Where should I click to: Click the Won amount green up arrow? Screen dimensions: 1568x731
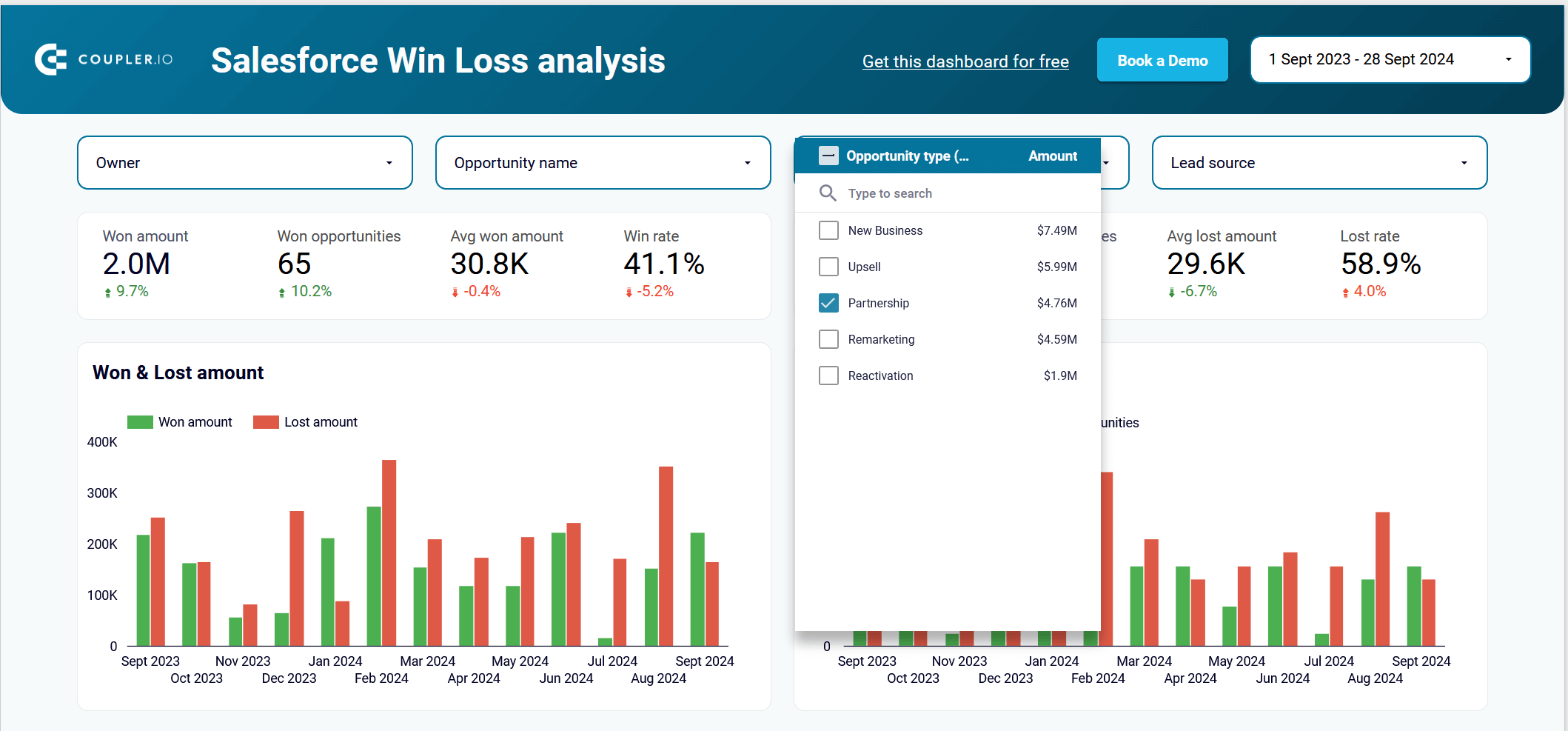click(108, 293)
